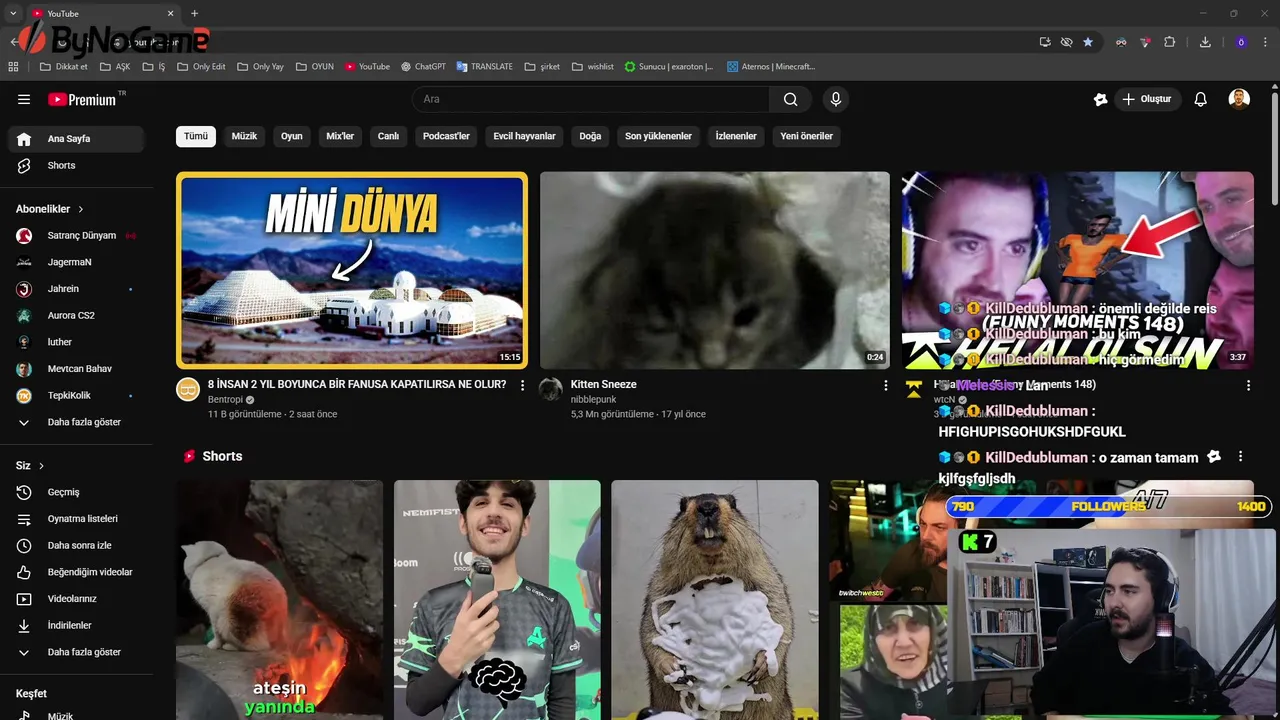Click the search magnifier button
The width and height of the screenshot is (1280, 720).
(790, 99)
